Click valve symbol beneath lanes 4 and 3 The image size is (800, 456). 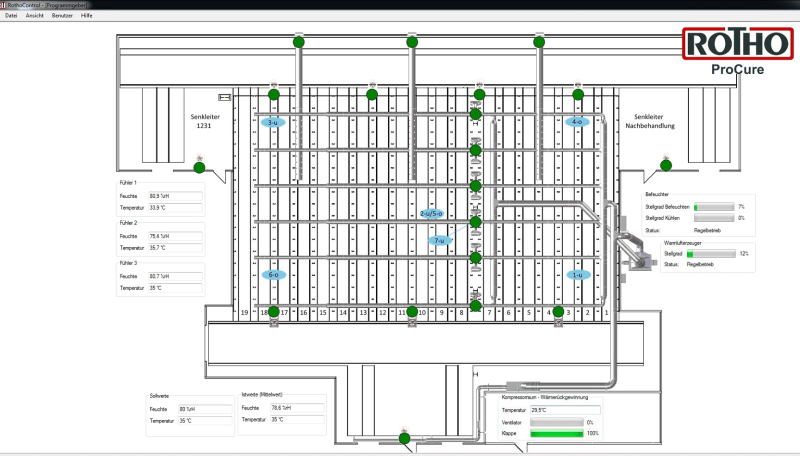(x=558, y=322)
